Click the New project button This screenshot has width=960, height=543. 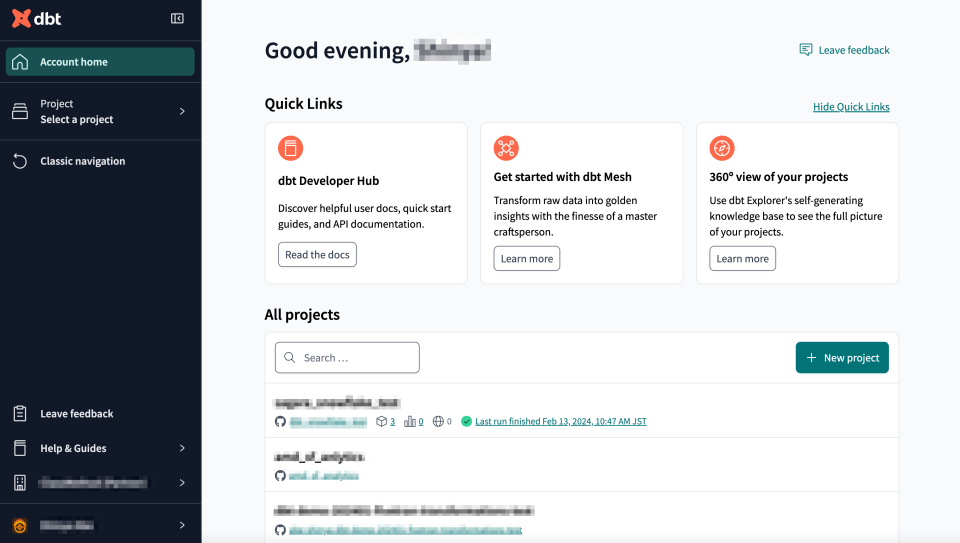pos(841,358)
